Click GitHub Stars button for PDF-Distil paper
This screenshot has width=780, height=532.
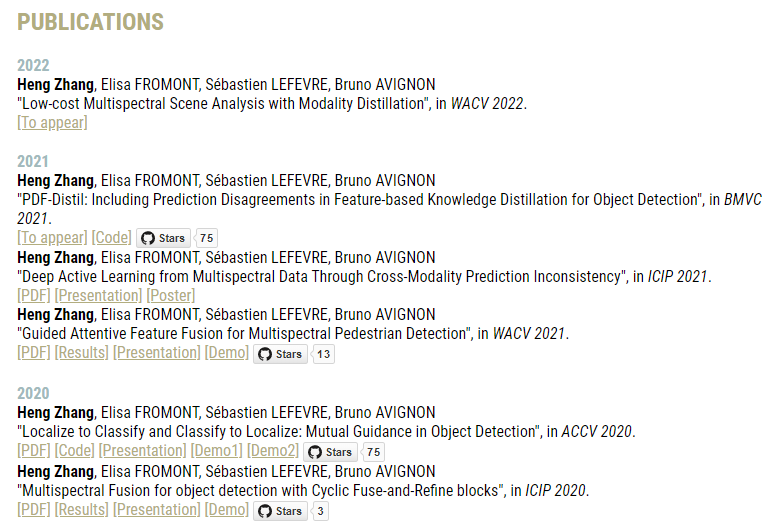[163, 238]
